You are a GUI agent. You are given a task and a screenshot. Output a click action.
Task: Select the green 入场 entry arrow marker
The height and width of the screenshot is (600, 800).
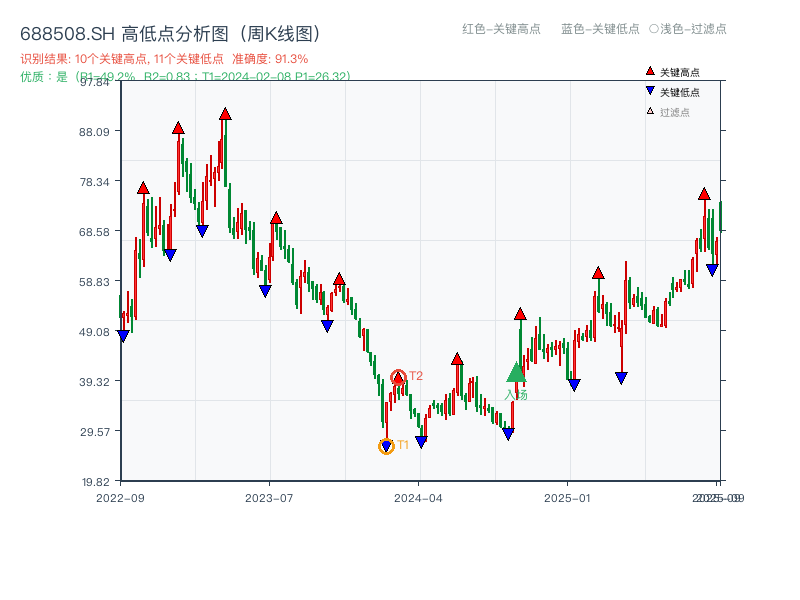(514, 372)
